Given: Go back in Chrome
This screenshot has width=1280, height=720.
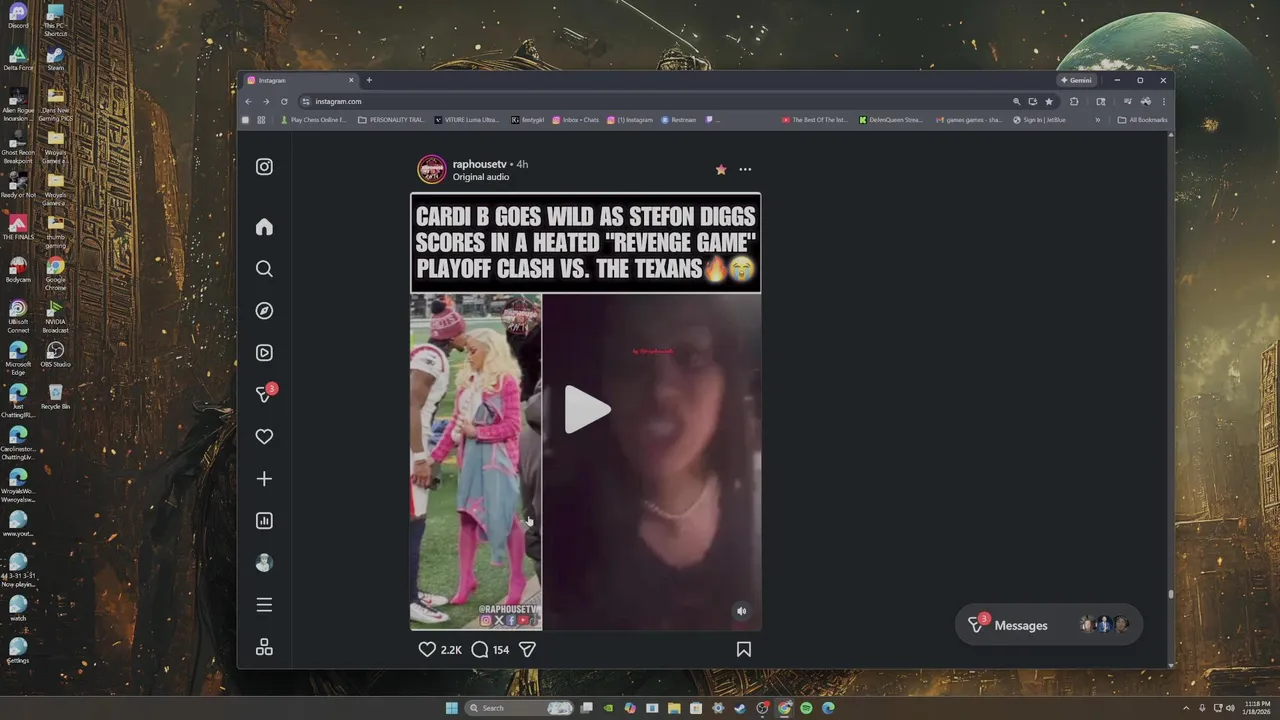Looking at the screenshot, I should pyautogui.click(x=249, y=101).
